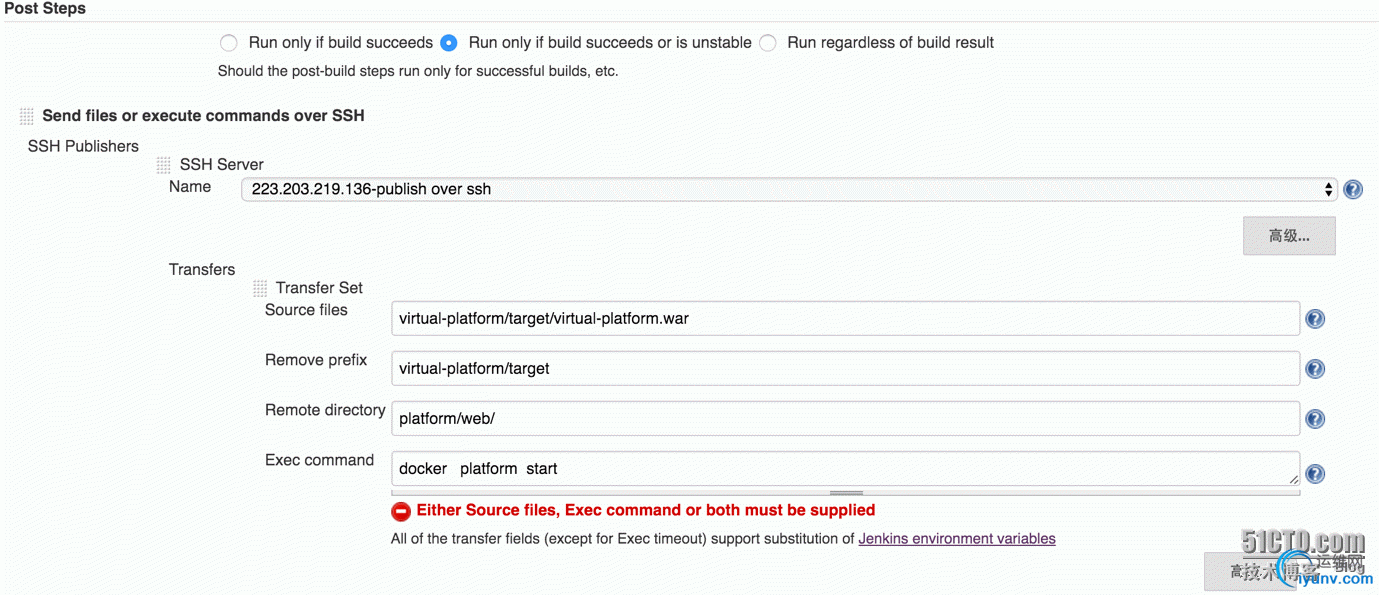Click the Transfer Set drag handle icon
The height and width of the screenshot is (595, 1379).
260,288
